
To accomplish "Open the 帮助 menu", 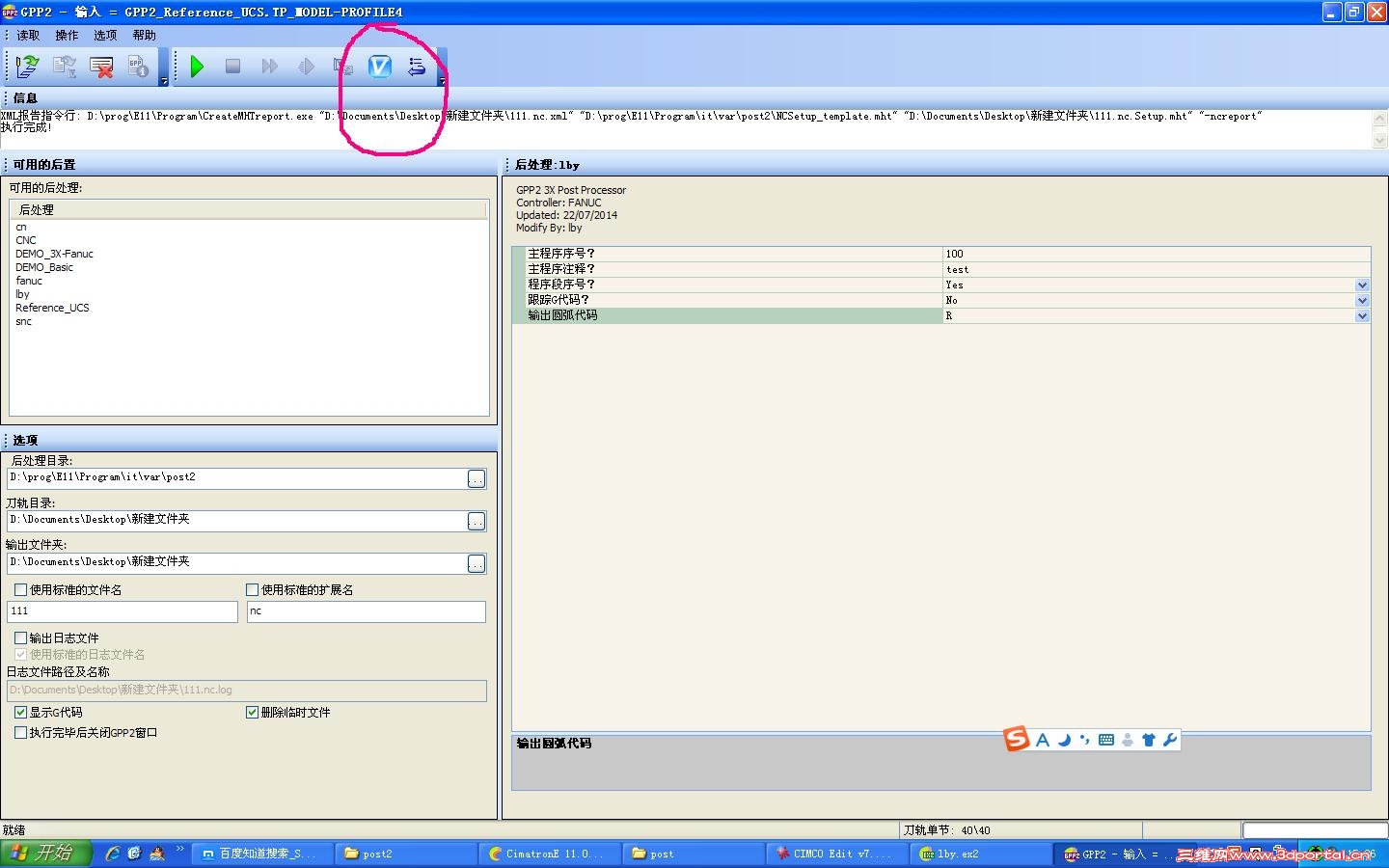I will [144, 35].
